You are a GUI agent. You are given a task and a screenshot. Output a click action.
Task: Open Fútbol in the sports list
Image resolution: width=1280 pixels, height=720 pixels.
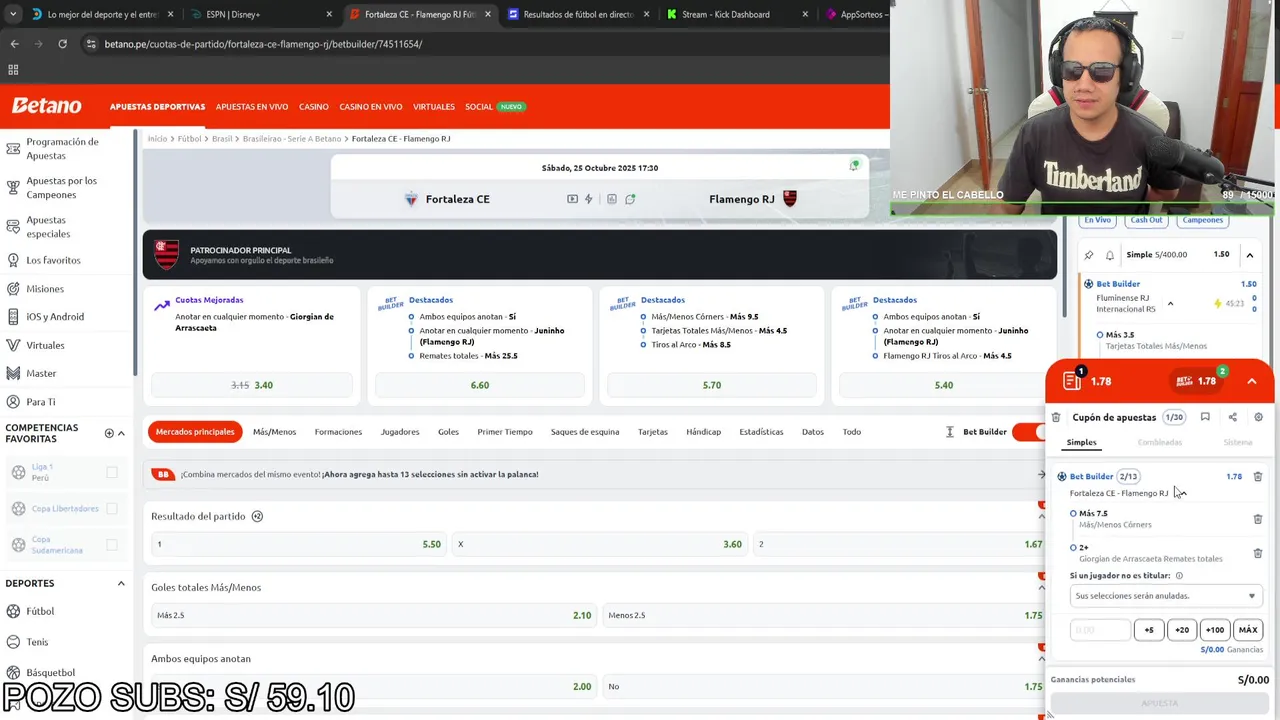40,611
